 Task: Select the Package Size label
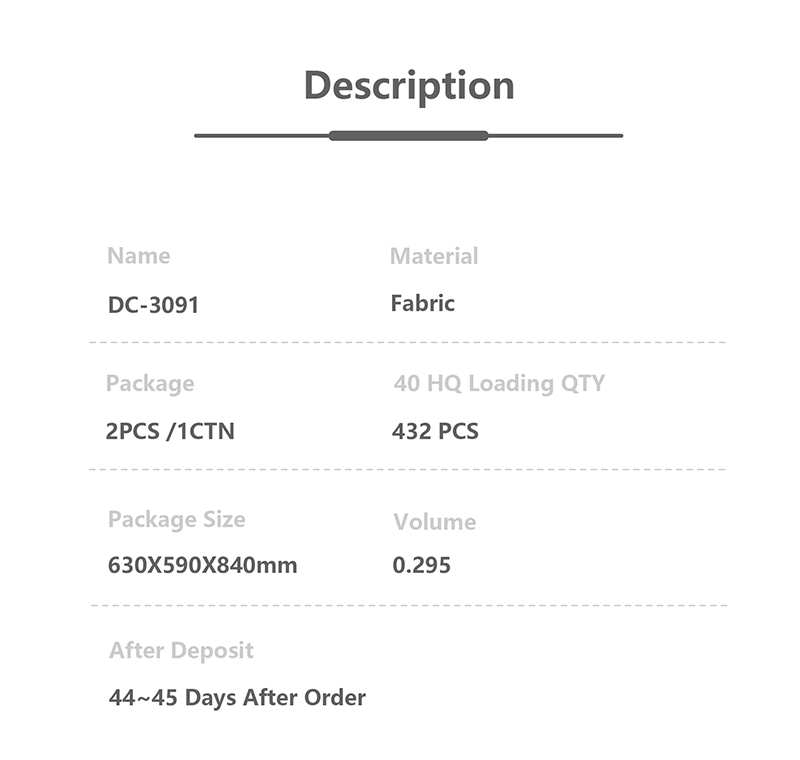tap(176, 520)
